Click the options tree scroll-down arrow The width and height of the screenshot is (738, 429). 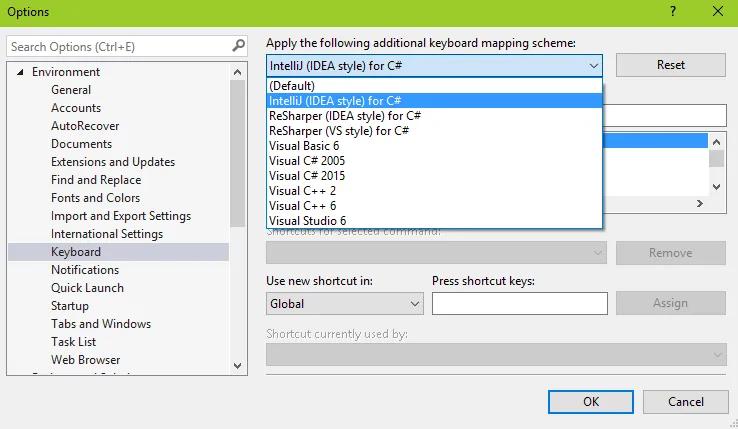pos(238,366)
